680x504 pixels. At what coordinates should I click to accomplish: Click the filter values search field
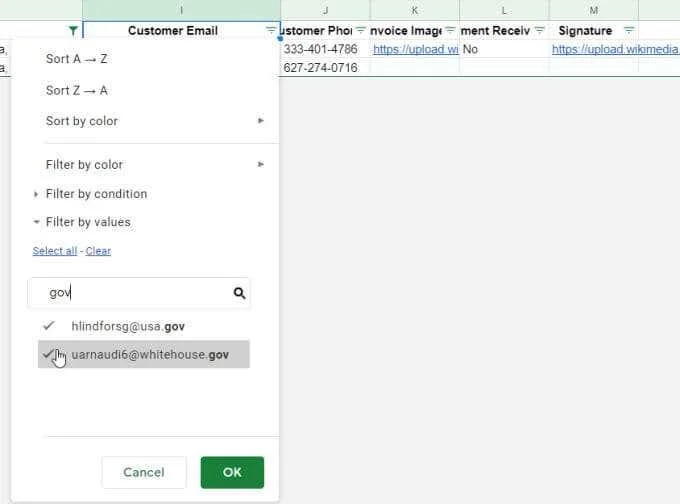pyautogui.click(x=139, y=293)
